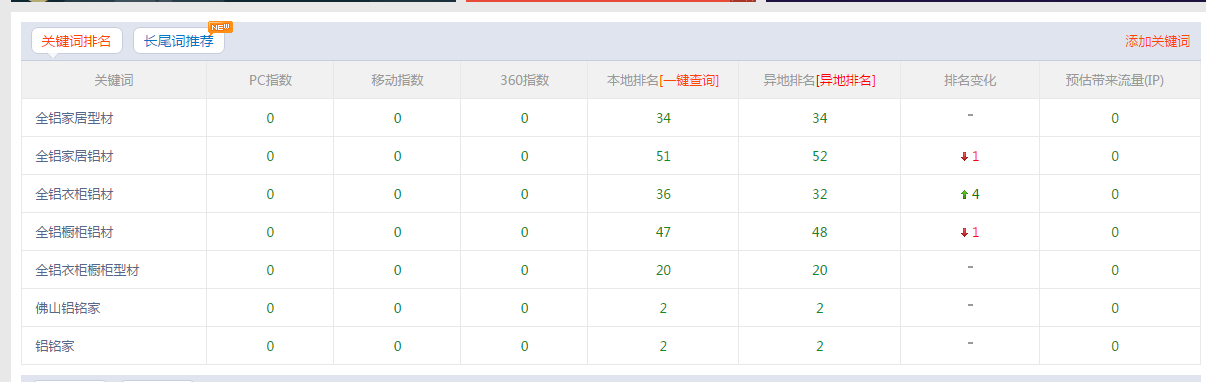Click the red down arrow for 全铝家居铝材
The width and height of the screenshot is (1206, 382).
tap(964, 157)
